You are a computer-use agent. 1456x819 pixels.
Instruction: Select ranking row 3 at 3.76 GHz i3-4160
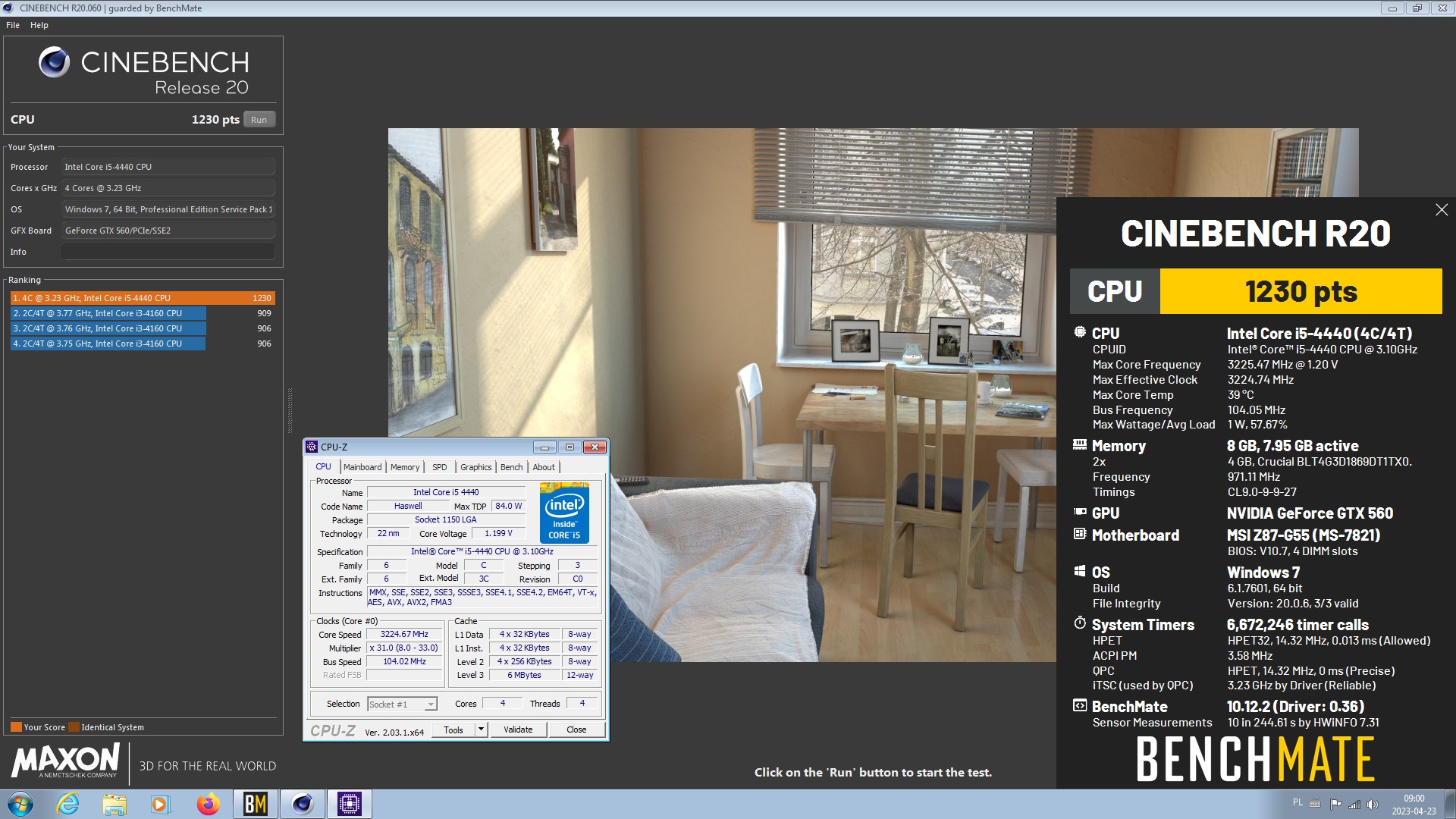(143, 329)
